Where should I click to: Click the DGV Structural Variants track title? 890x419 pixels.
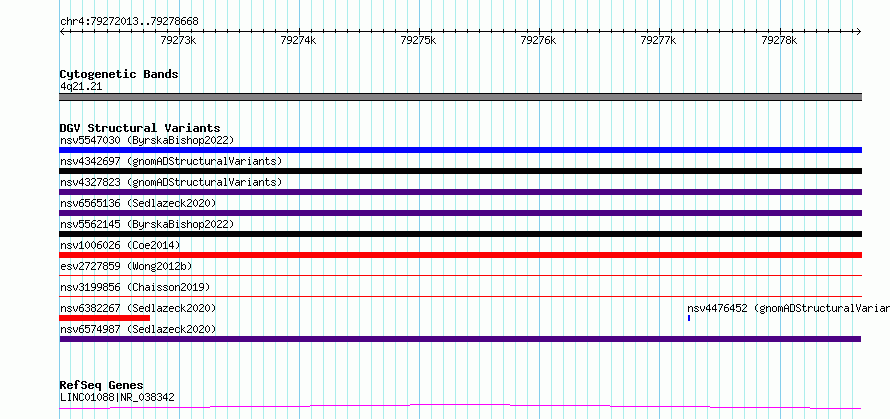[140, 128]
